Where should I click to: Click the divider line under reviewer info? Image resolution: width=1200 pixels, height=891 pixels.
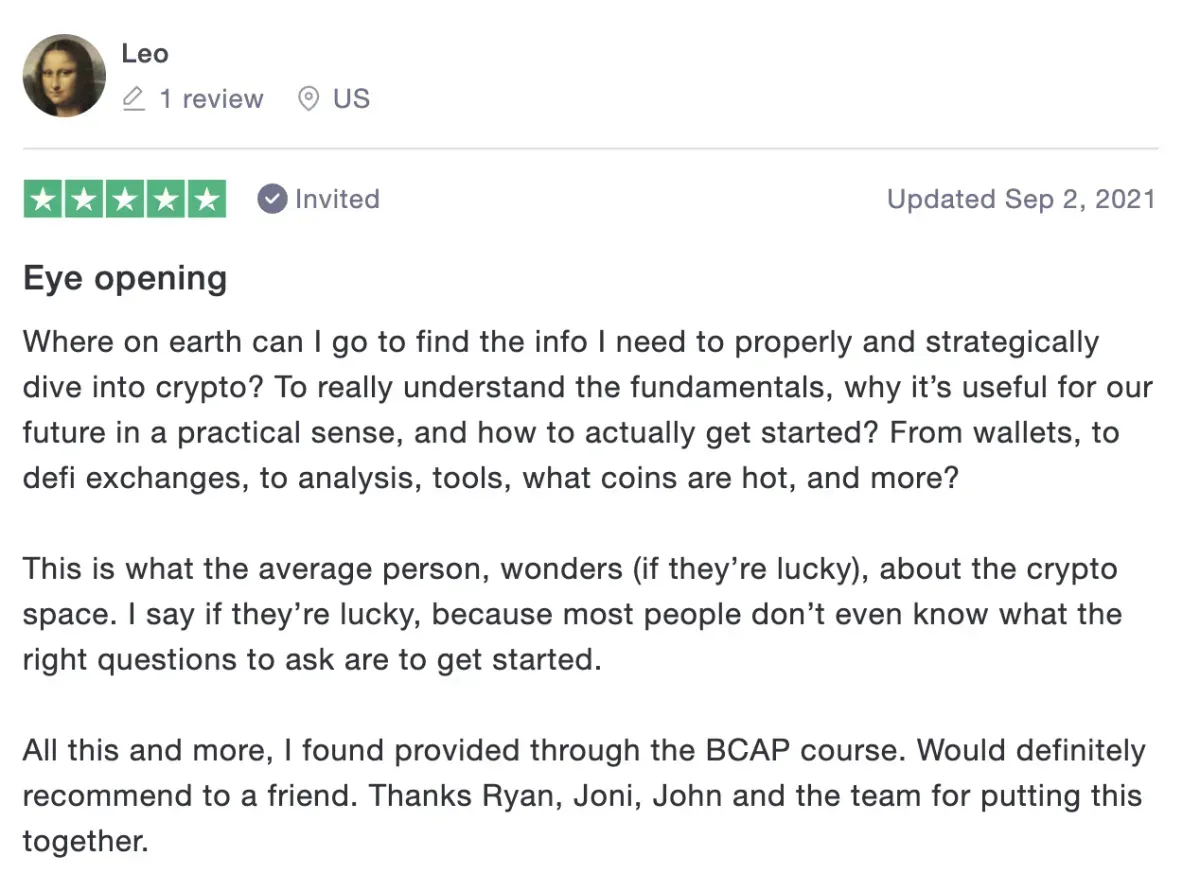coord(590,149)
